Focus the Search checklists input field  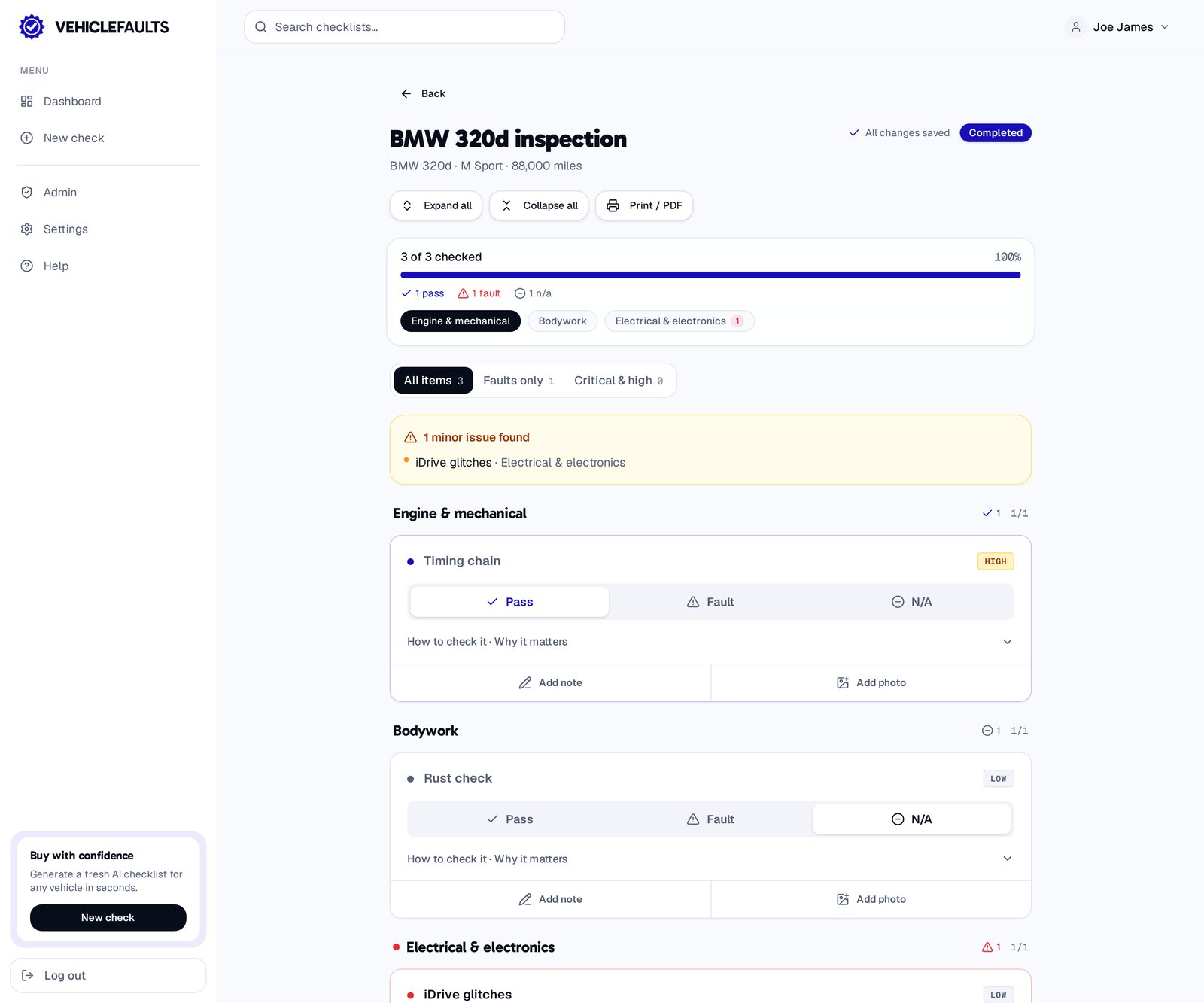tap(405, 27)
